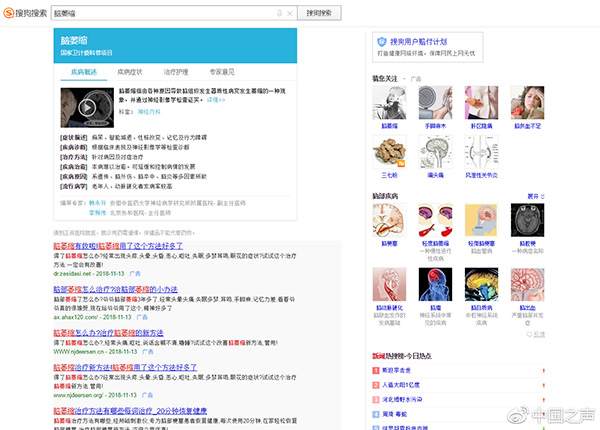Click the 神经内科 department link

149,112
